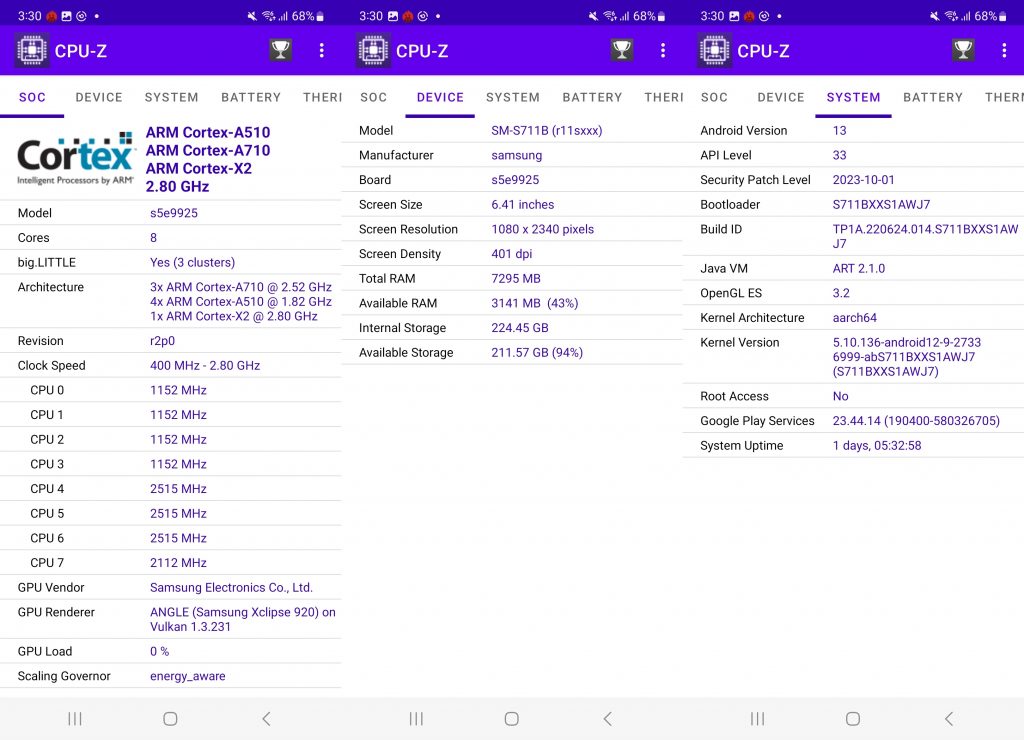Click the Cortex logo image on the SOC page
Screen dimensions: 1024x740
76,159
